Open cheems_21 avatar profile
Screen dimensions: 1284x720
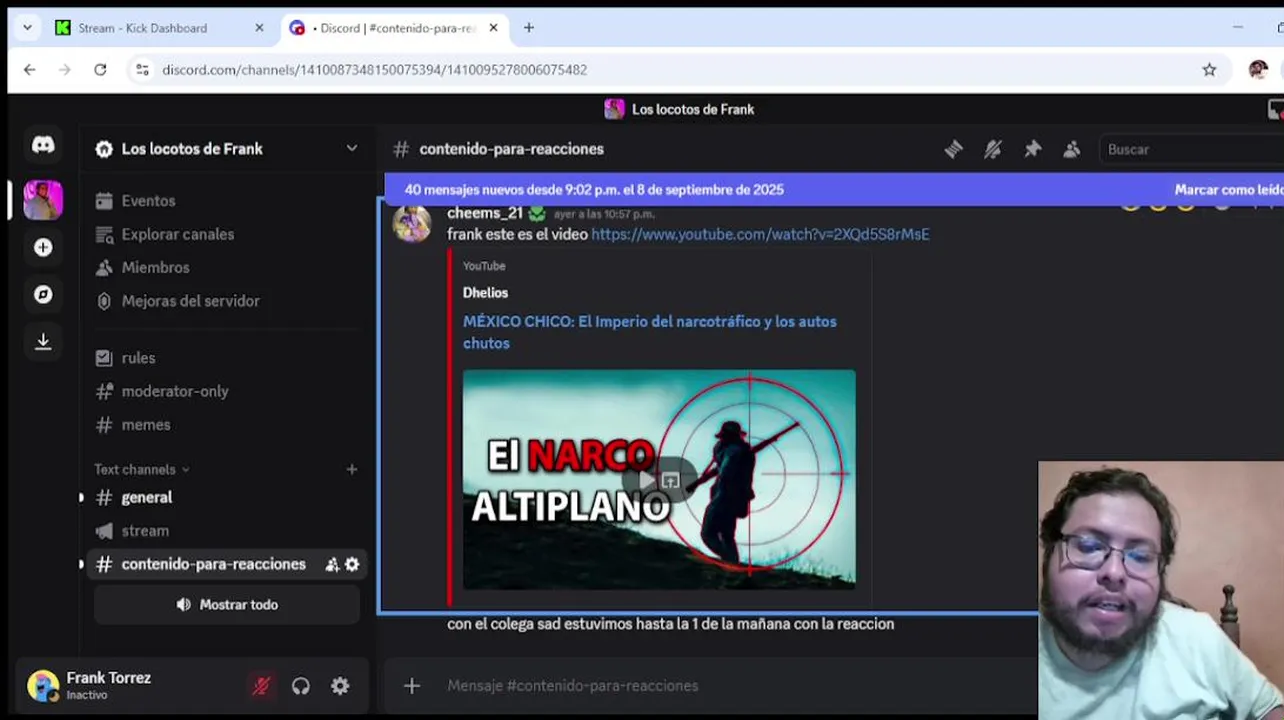[x=411, y=224]
